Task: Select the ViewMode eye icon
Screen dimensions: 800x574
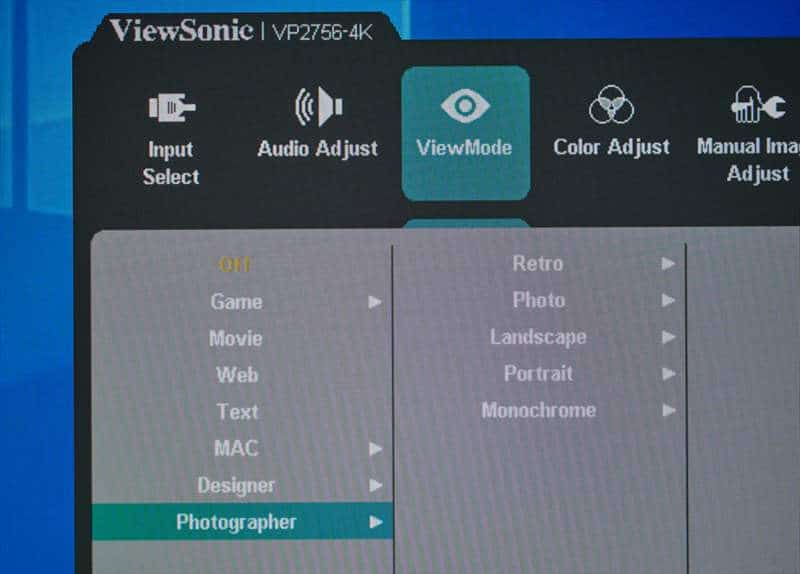Action: tap(465, 105)
